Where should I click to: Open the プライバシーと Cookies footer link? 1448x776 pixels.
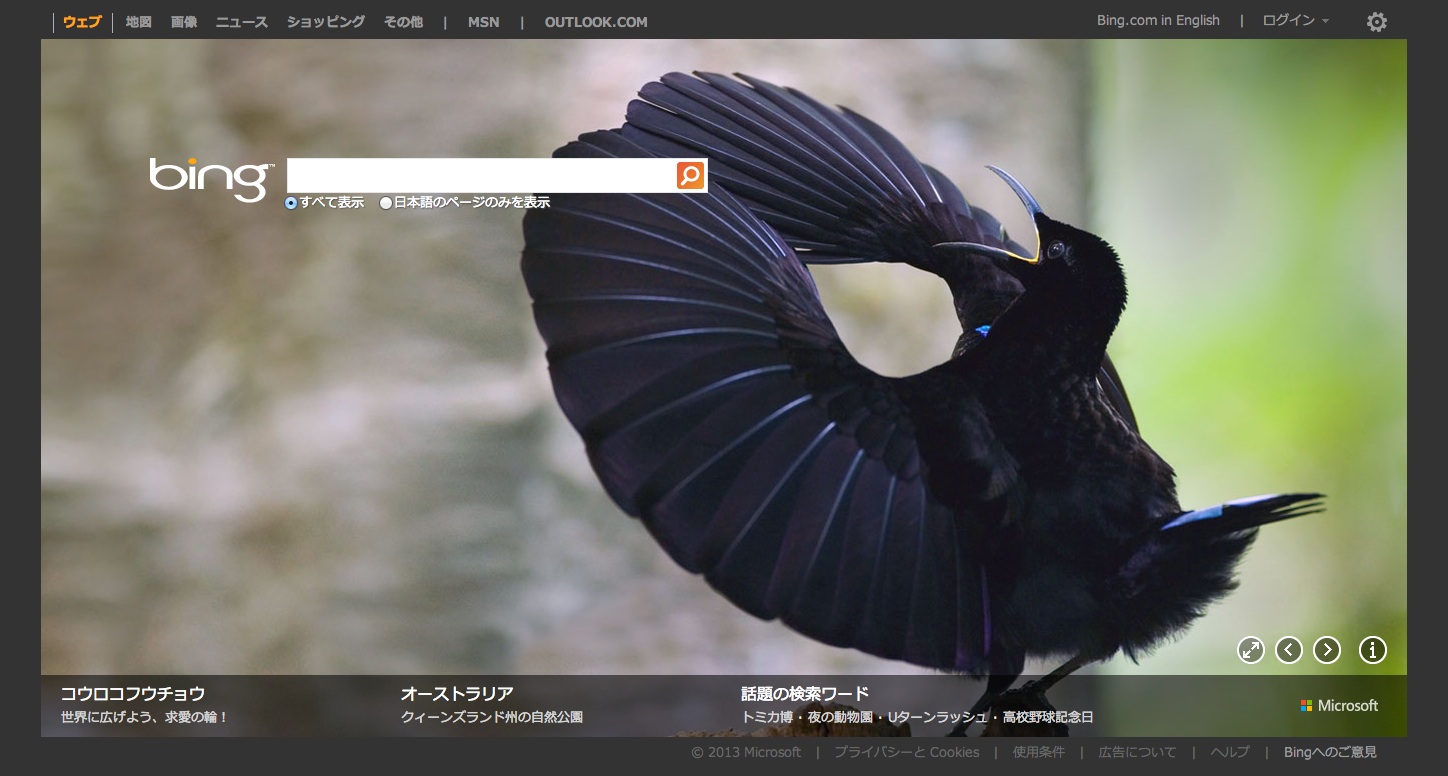click(906, 752)
